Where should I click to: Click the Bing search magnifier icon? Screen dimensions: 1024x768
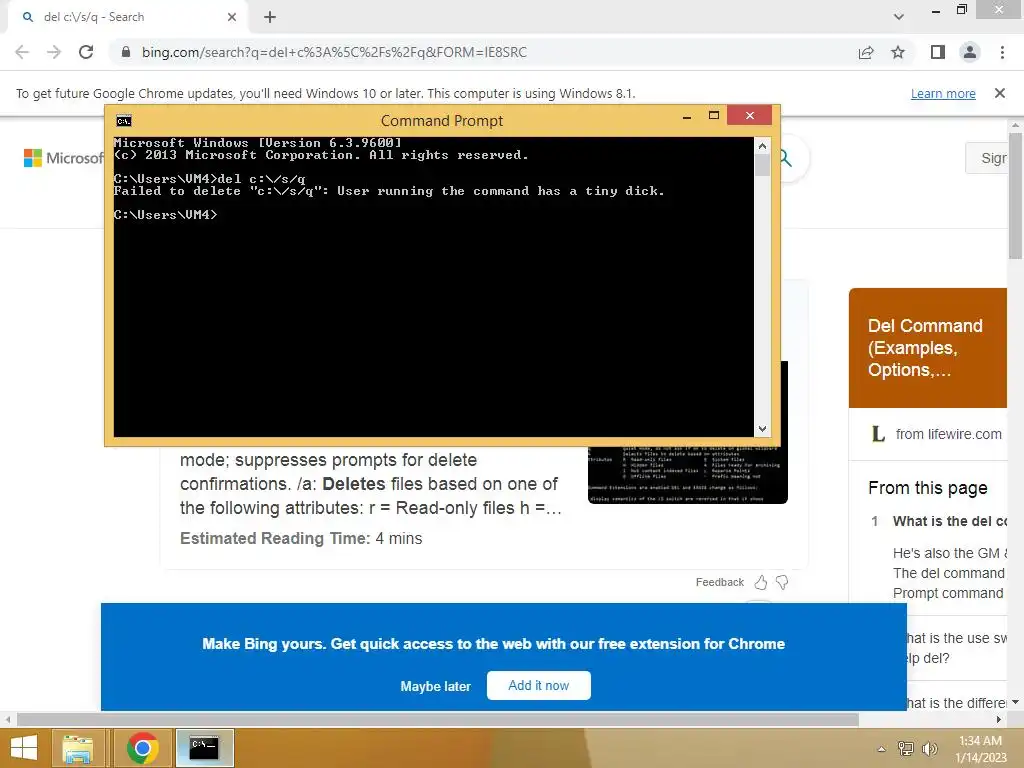tap(786, 158)
